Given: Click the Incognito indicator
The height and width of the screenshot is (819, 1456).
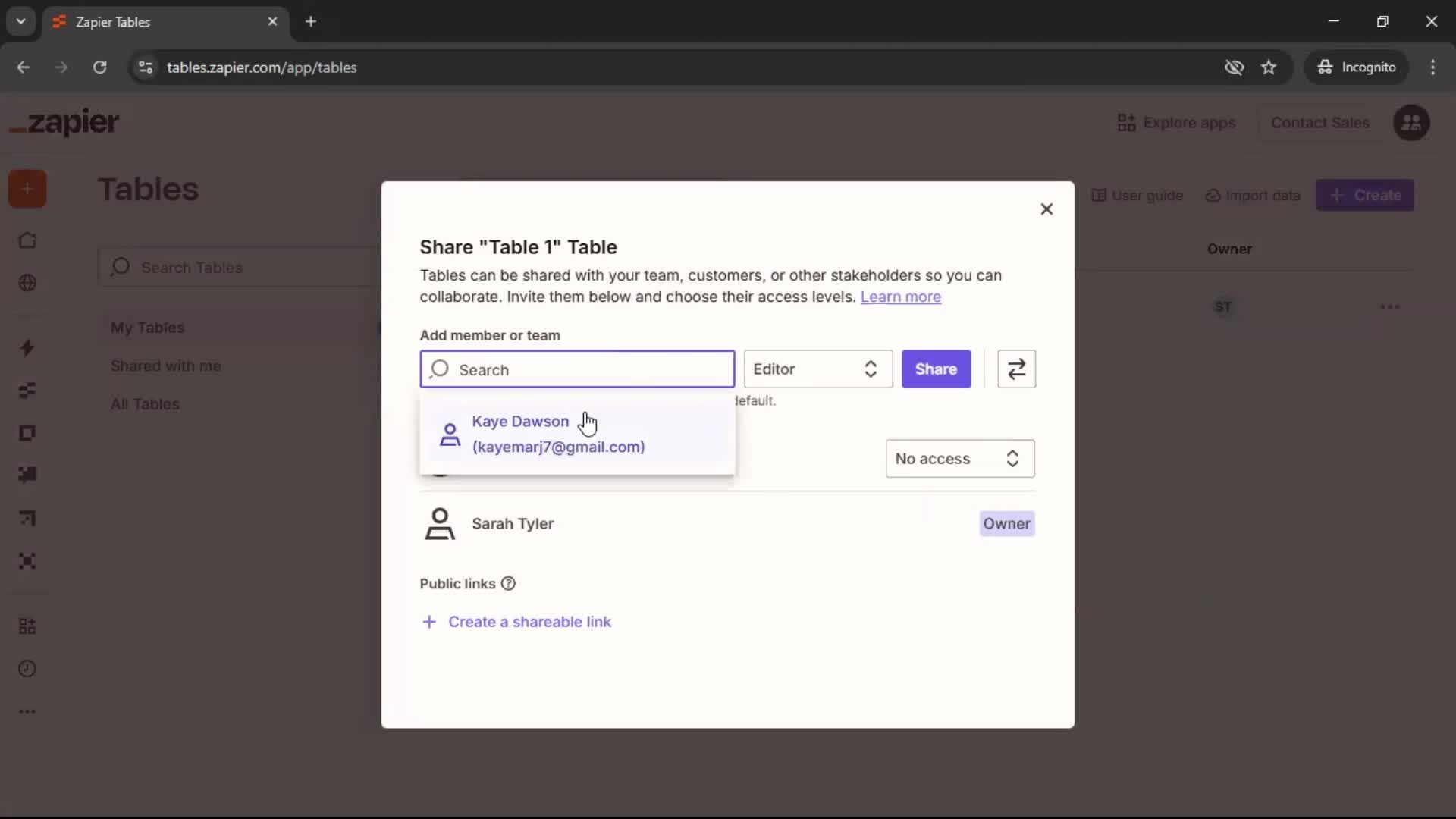Looking at the screenshot, I should (1357, 67).
